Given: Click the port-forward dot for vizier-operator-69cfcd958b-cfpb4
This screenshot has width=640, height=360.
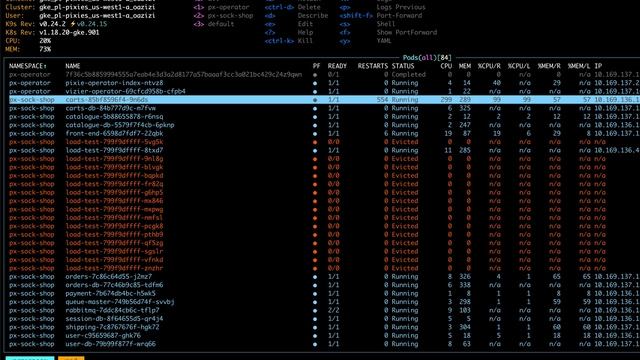Looking at the screenshot, I should pos(315,91).
